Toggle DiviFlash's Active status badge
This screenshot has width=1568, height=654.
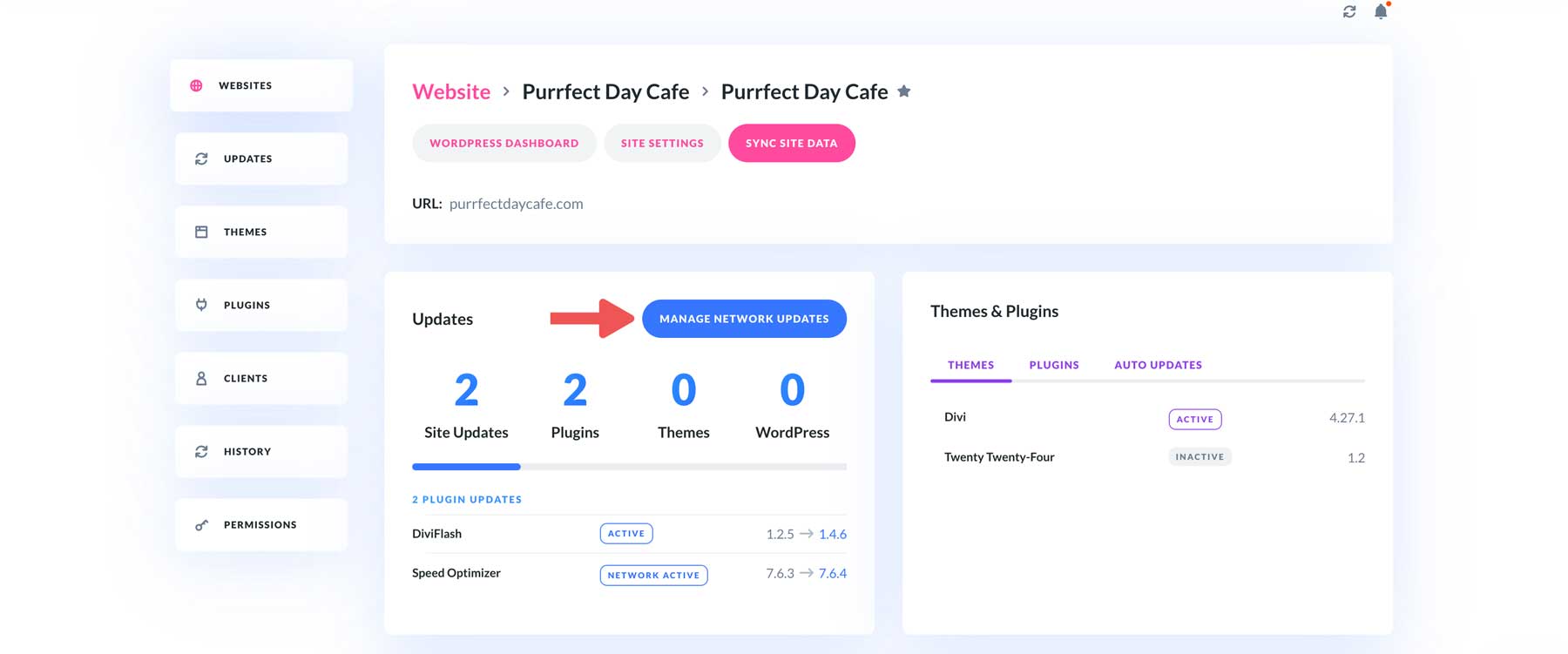pos(626,533)
